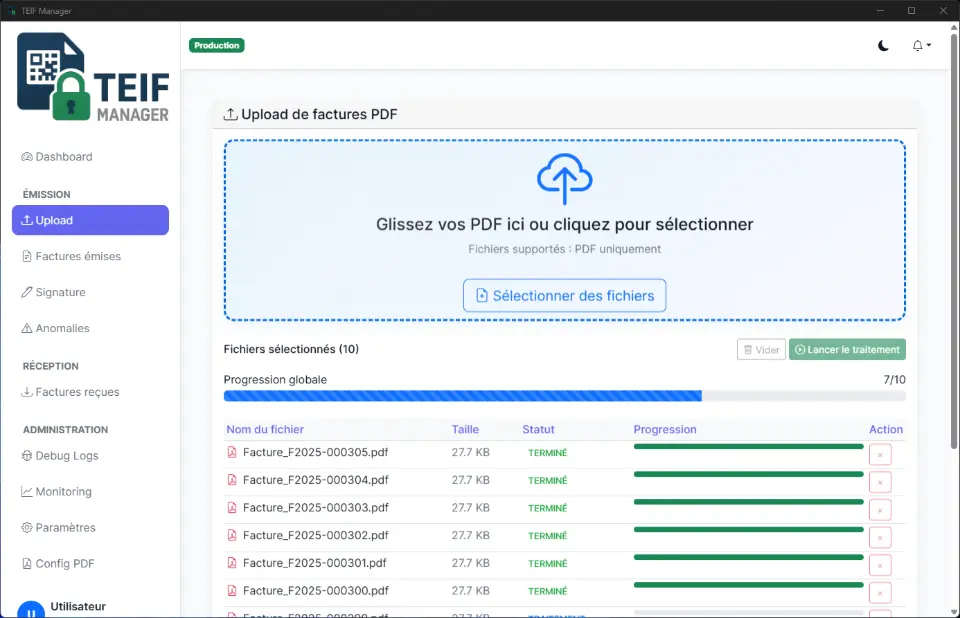Toggle dark mode with the moon icon
Image resolution: width=960 pixels, height=618 pixels.
[x=884, y=46]
